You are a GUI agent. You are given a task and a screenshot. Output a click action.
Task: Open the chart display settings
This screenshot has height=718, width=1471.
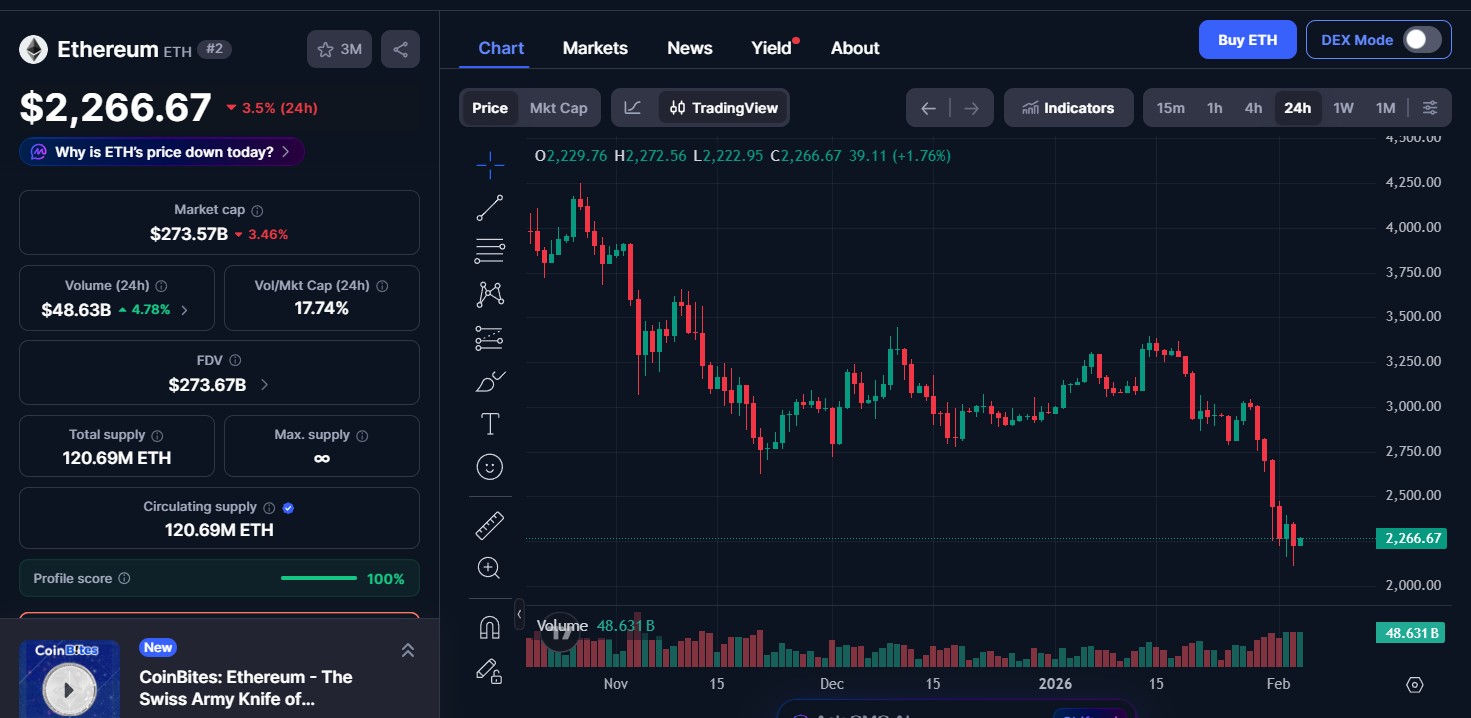click(1430, 107)
